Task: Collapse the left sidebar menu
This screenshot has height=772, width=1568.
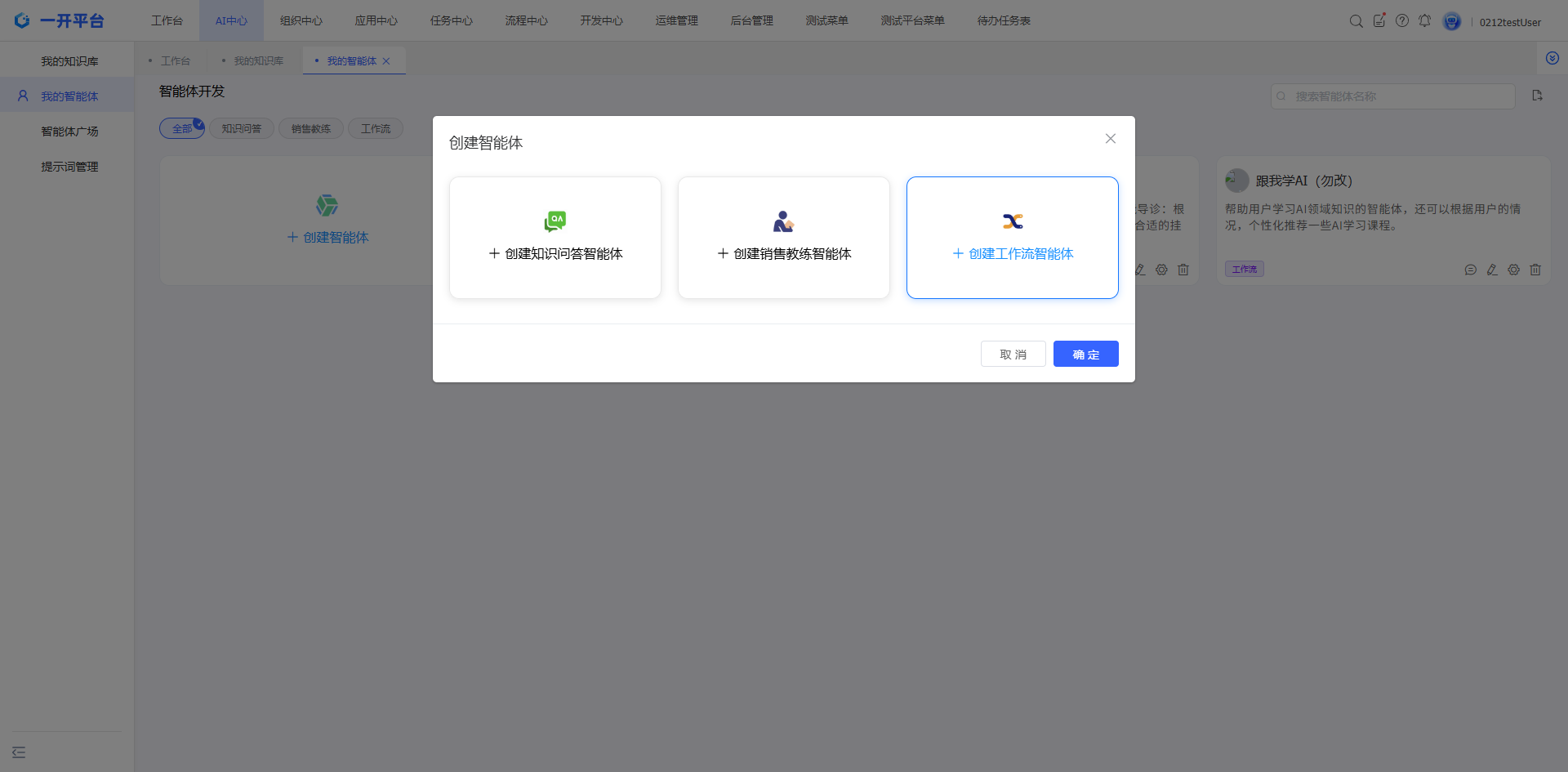Action: click(19, 752)
